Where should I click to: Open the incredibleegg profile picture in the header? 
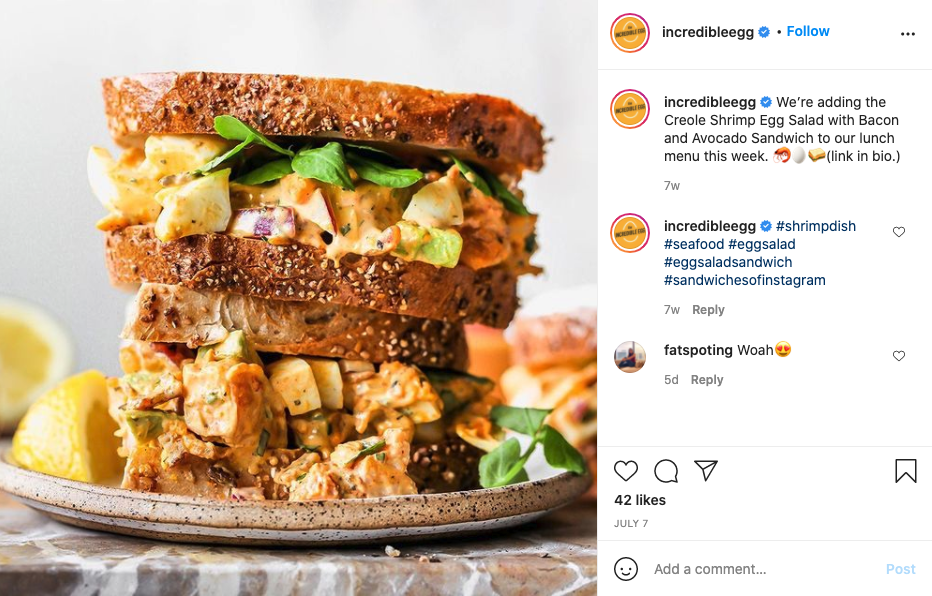630,33
